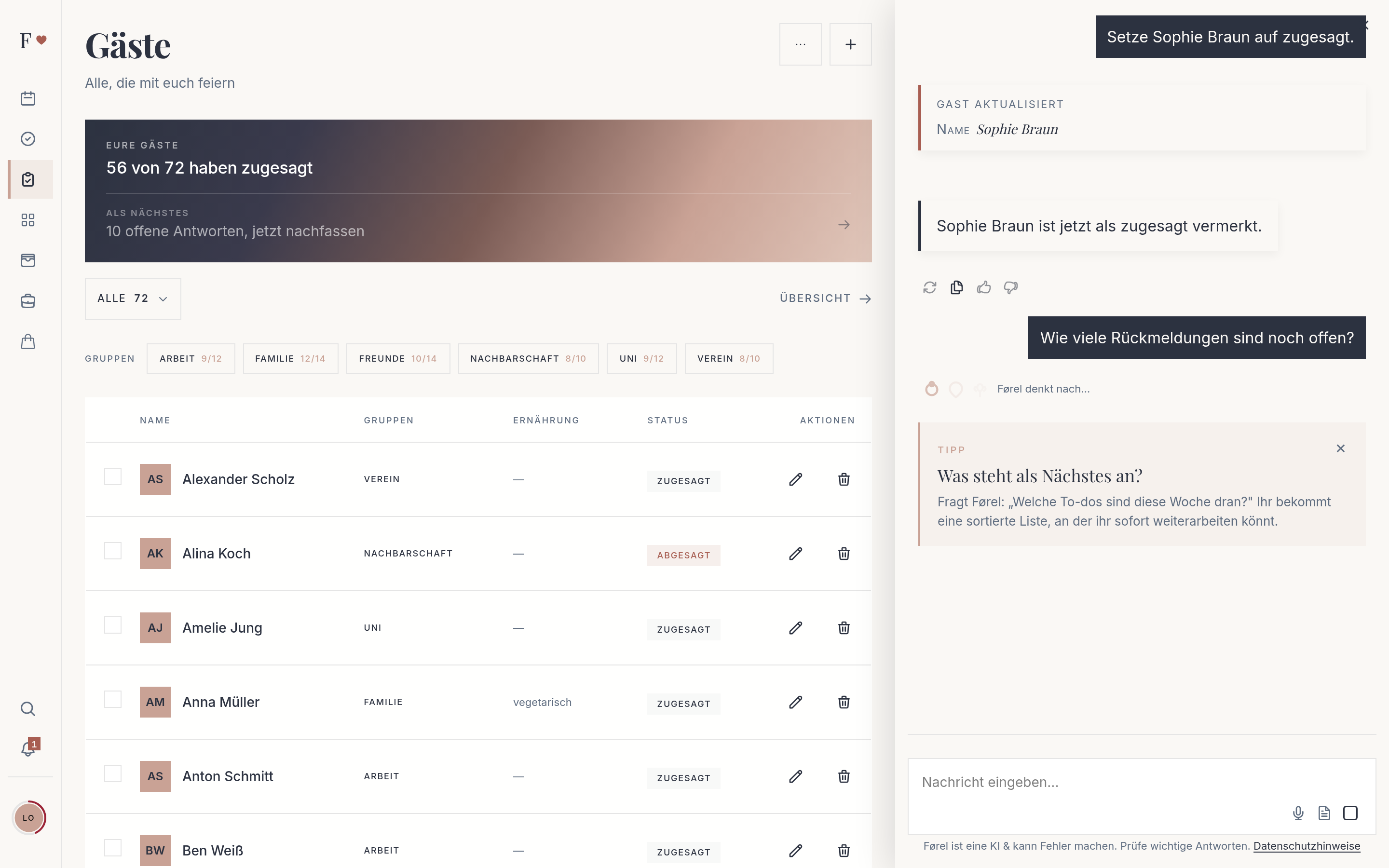
Task: Filter by the FAMILIE group chip
Action: (290, 359)
